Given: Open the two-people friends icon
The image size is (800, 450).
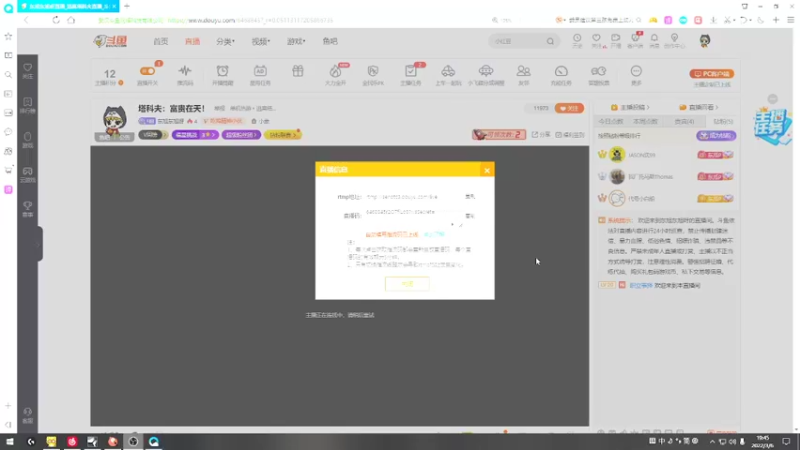Looking at the screenshot, I should pos(523,74).
